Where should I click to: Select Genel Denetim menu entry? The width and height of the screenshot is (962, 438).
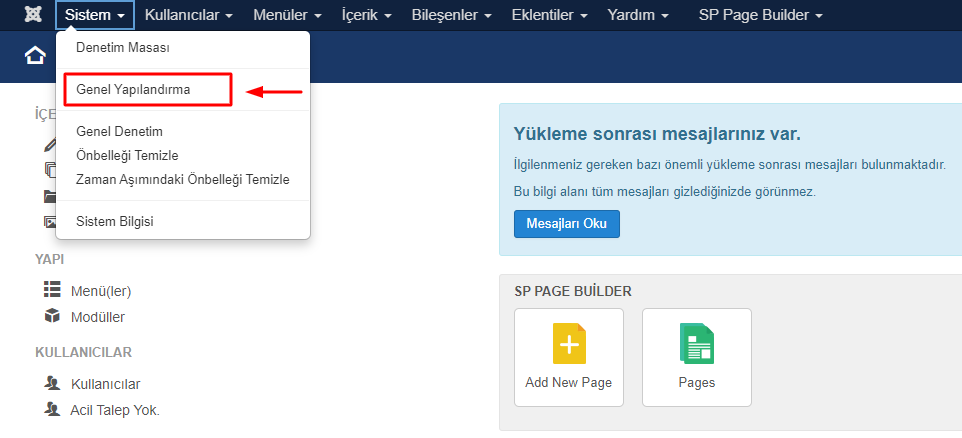tap(119, 131)
